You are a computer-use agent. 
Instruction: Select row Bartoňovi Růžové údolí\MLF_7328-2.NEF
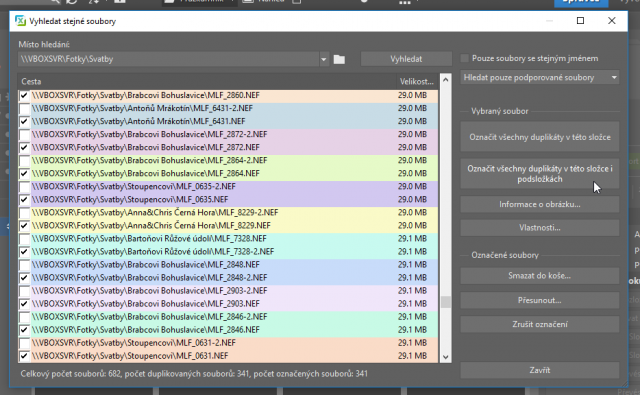pos(228,252)
